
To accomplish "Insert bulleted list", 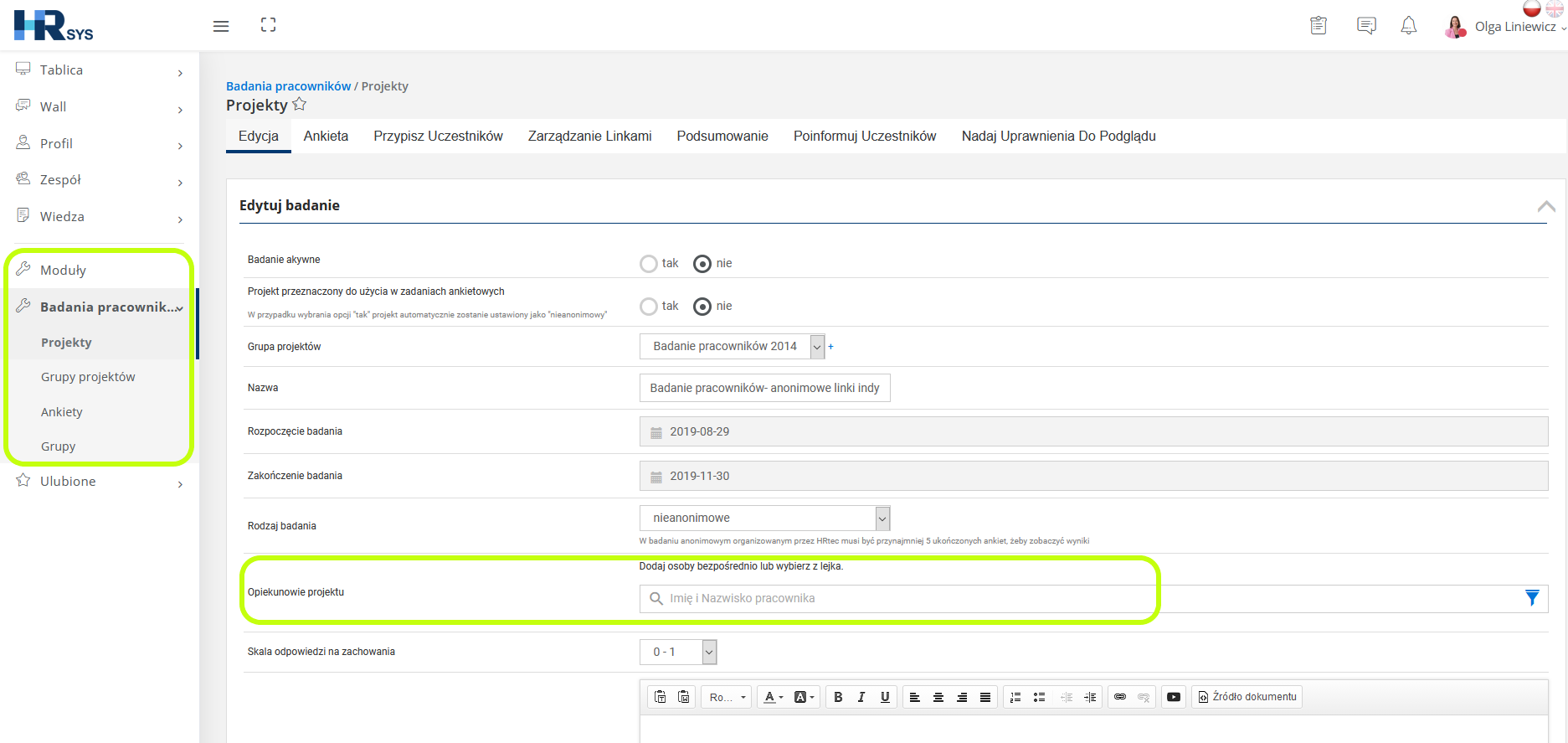I will [1039, 697].
